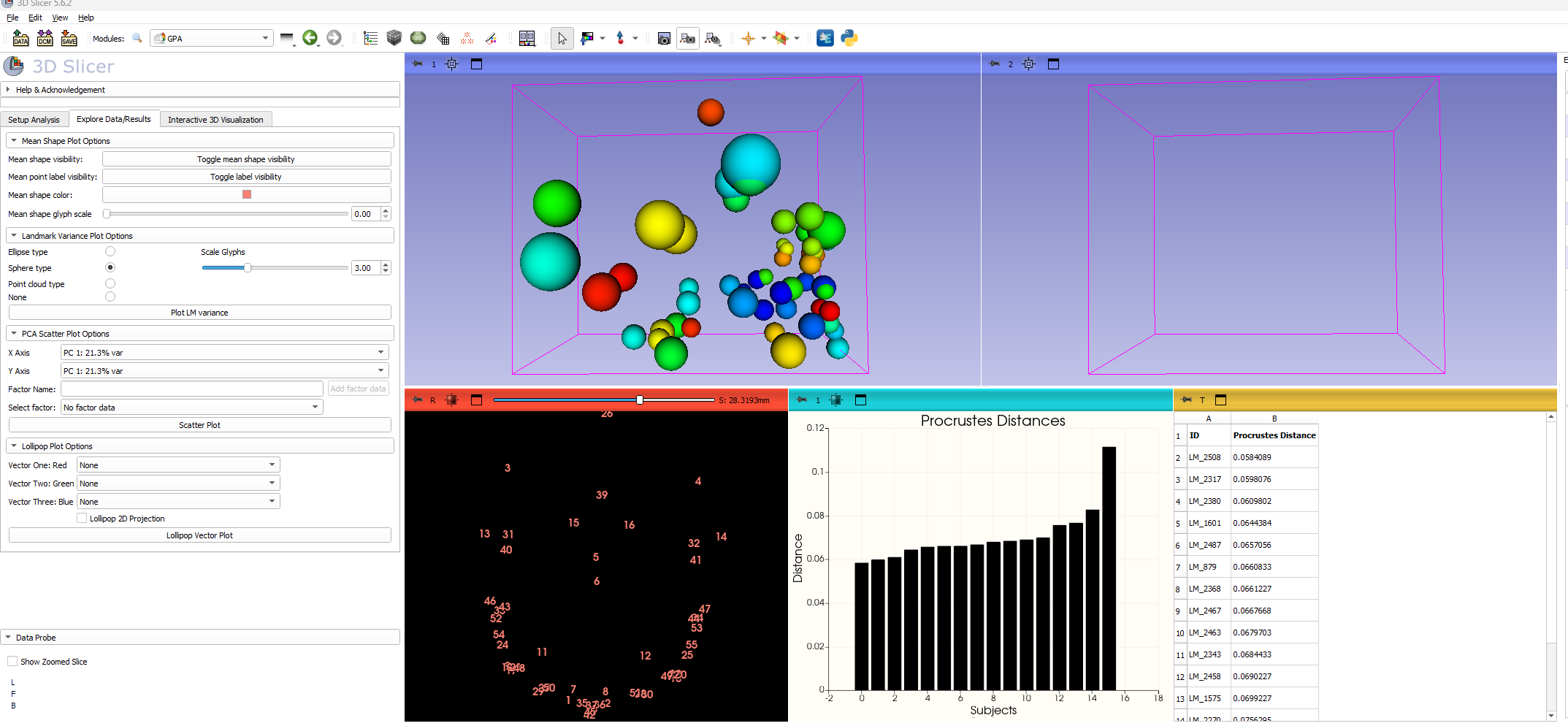Click the green back-arrow module history icon
Screen dimensions: 1568x726
tap(310, 38)
